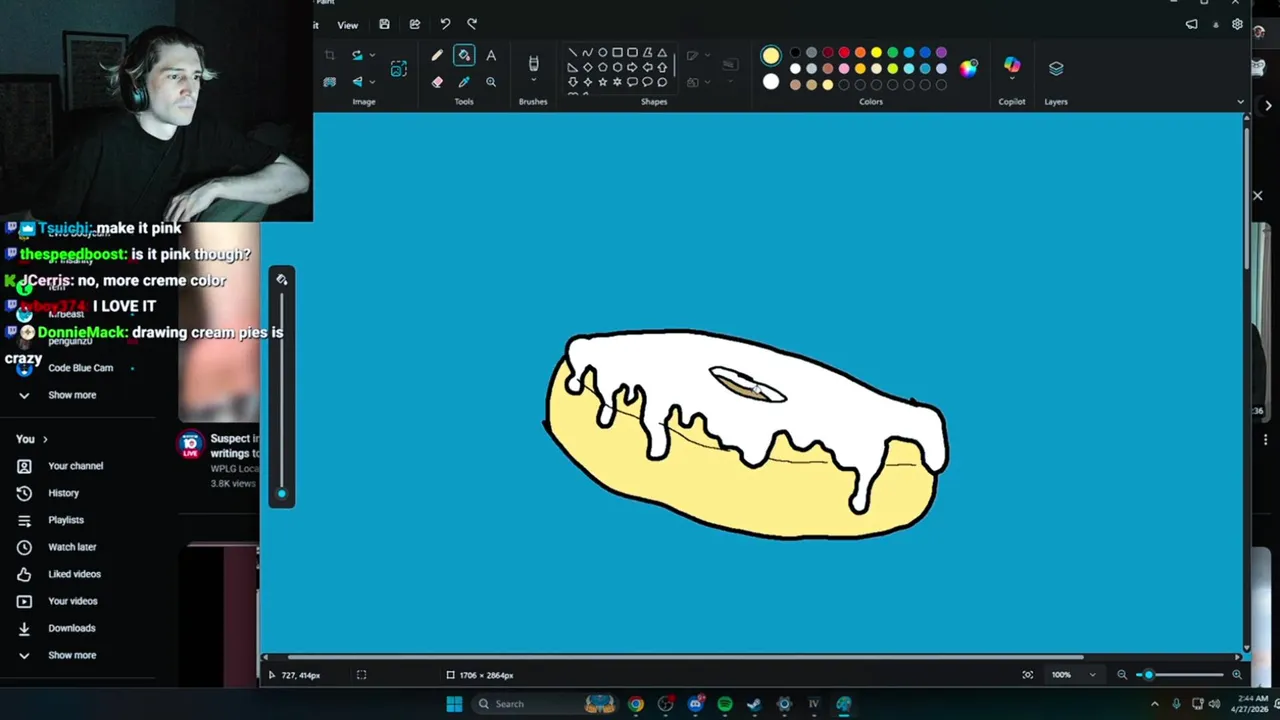The height and width of the screenshot is (720, 1280).
Task: Click the Share icon next to Save
Action: click(x=415, y=24)
